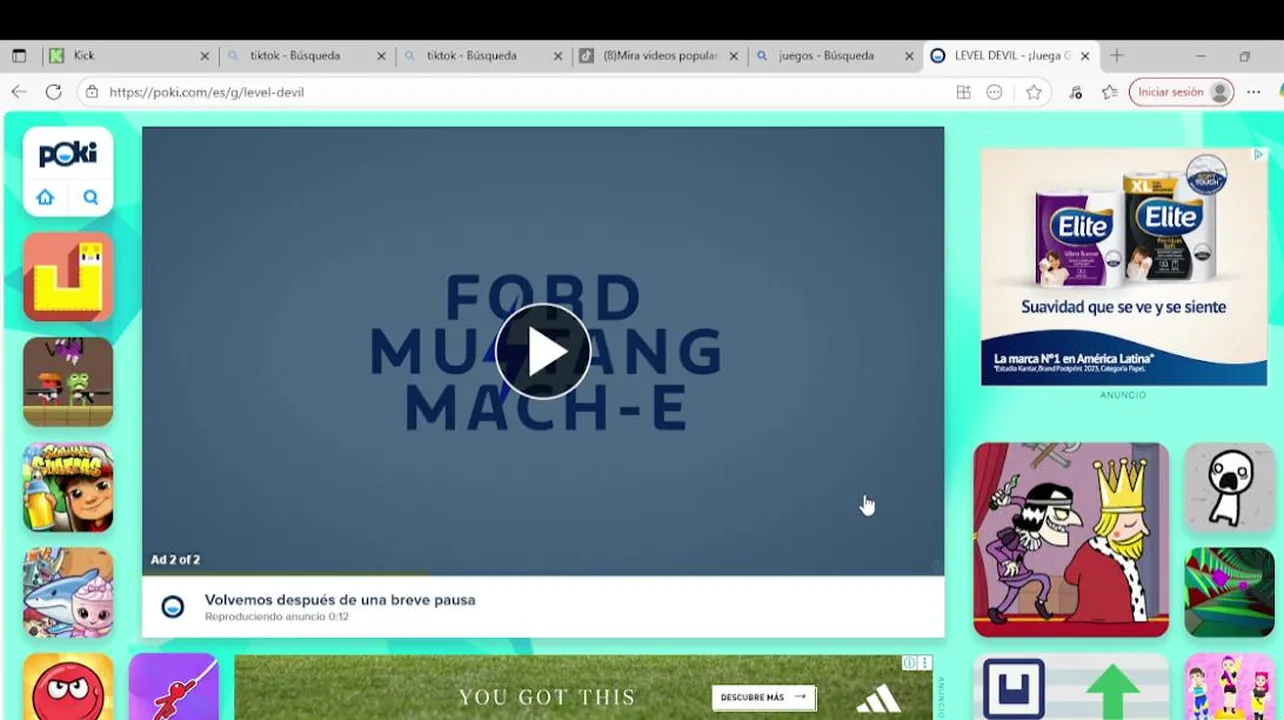Click 'Ad 2 of 2' label
1284x720 pixels.
[x=175, y=560]
